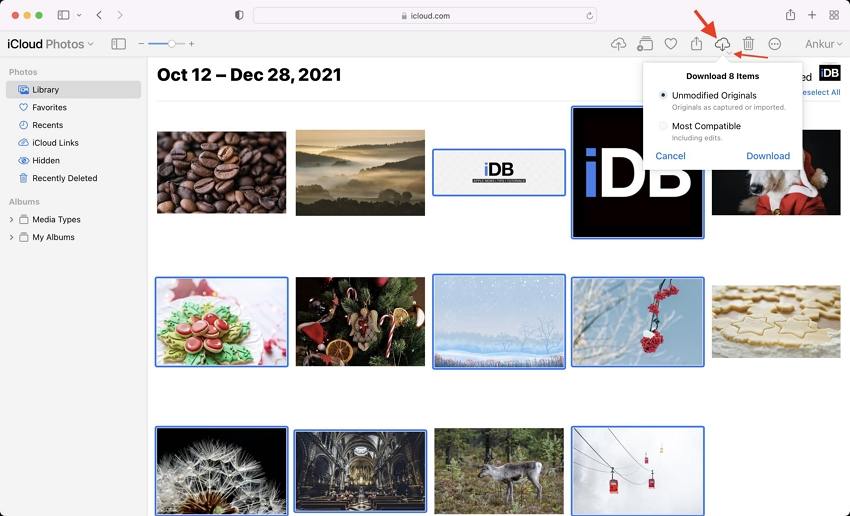Click the download cloud icon

pos(723,44)
